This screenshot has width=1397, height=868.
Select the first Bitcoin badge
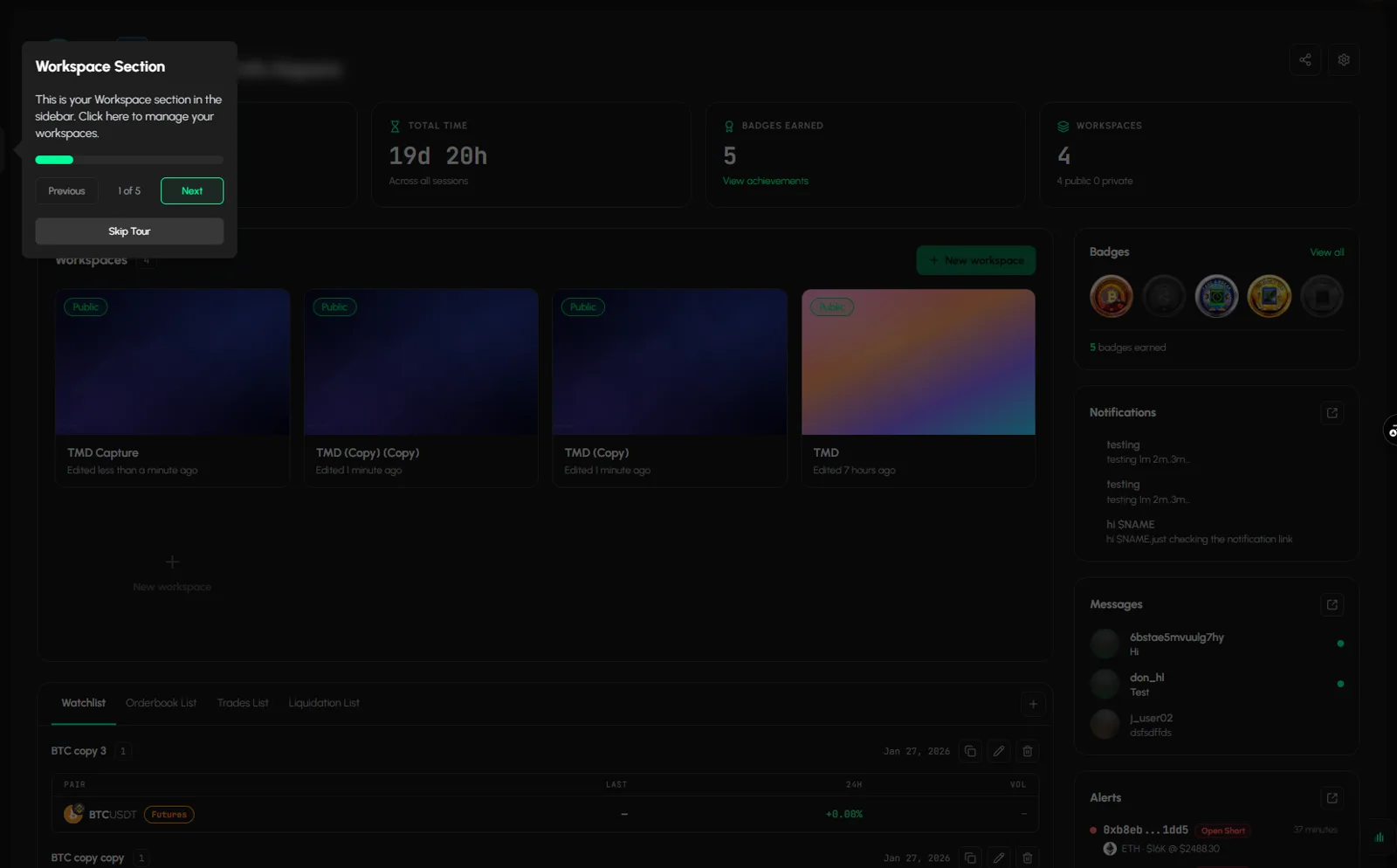coord(1111,297)
